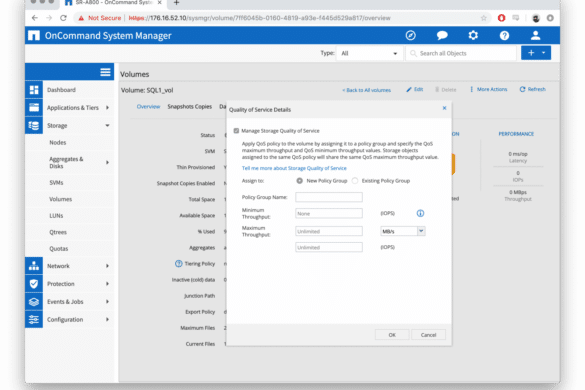The image size is (585, 390).
Task: Open the Type All dropdown
Action: point(369,53)
